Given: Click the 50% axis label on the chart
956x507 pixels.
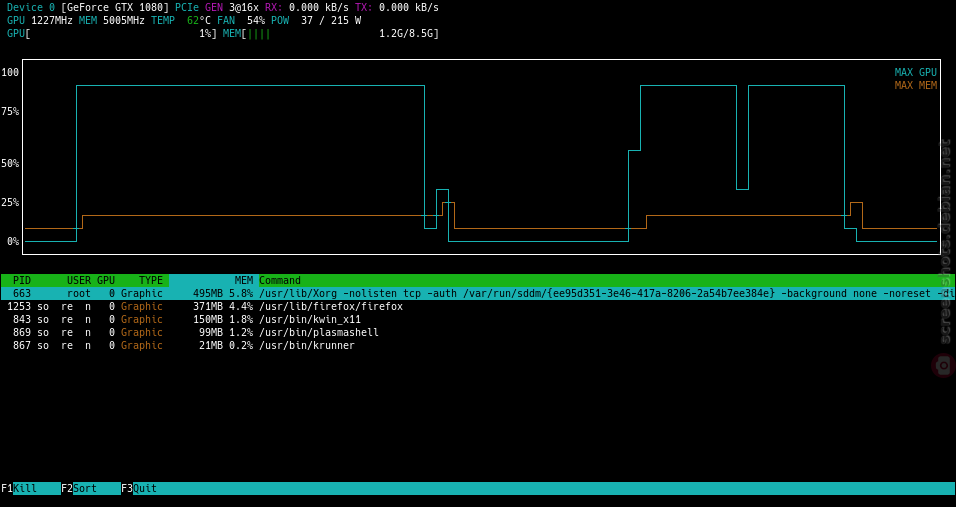Looking at the screenshot, I should coord(10,163).
